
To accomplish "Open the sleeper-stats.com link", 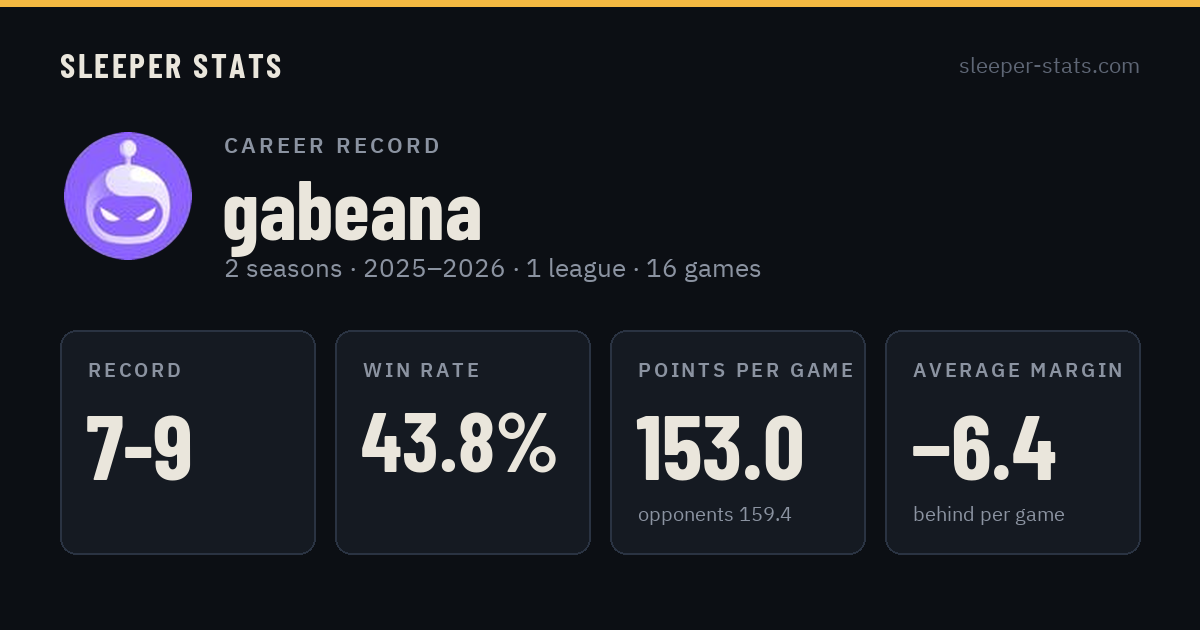I will point(1049,66).
